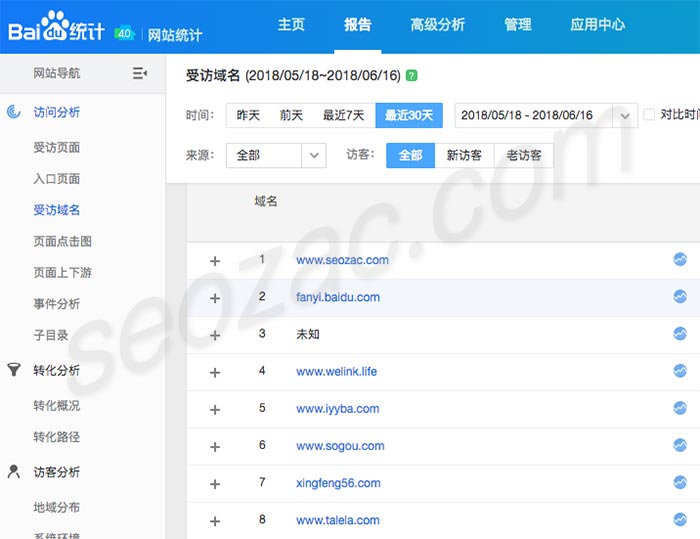Screen dimensions: 700x539
Task: Collapse the sidebar with the menu toggle icon
Action: click(140, 73)
